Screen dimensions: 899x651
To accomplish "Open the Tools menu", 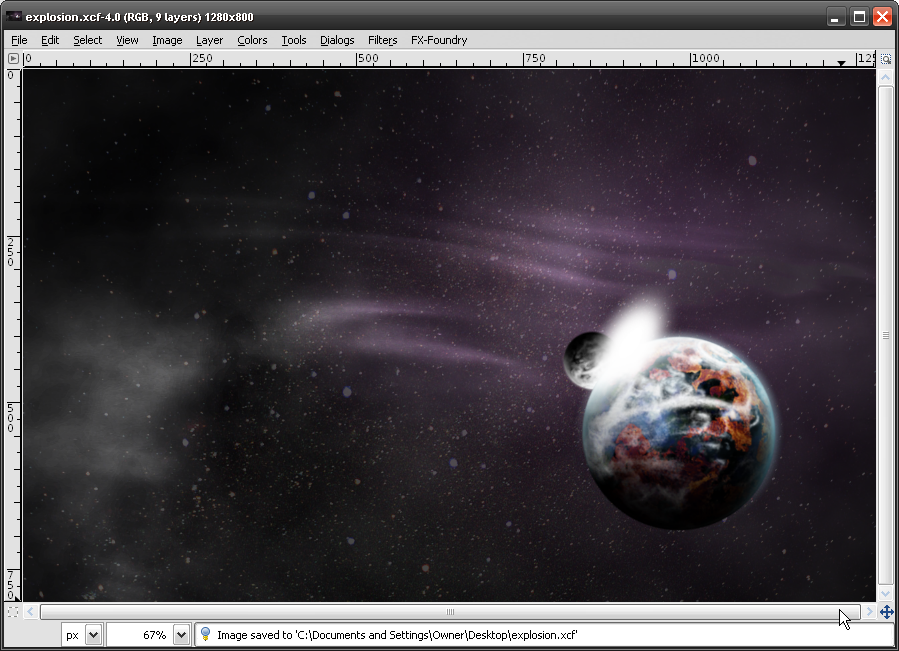I will [294, 40].
